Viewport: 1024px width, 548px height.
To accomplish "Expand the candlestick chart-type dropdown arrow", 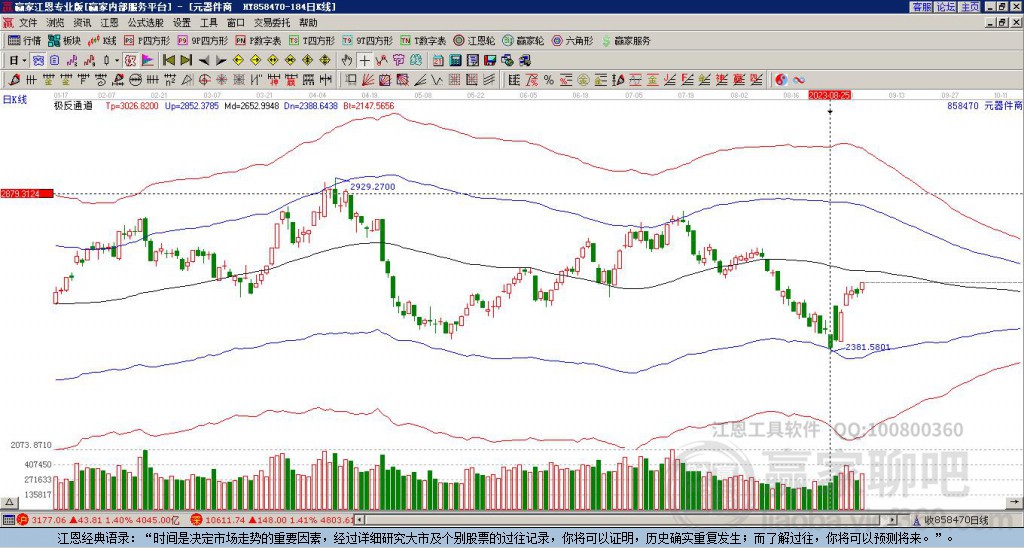I will tap(117, 61).
